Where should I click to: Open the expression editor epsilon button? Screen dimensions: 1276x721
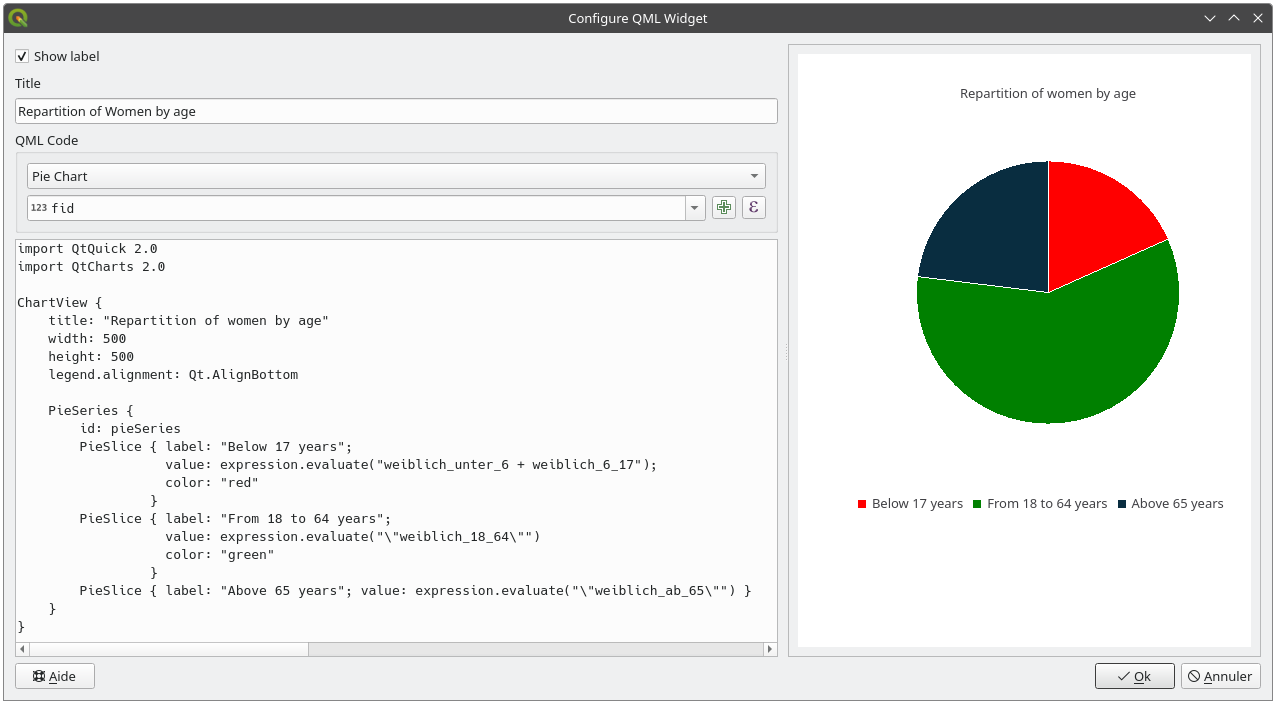pyautogui.click(x=753, y=208)
